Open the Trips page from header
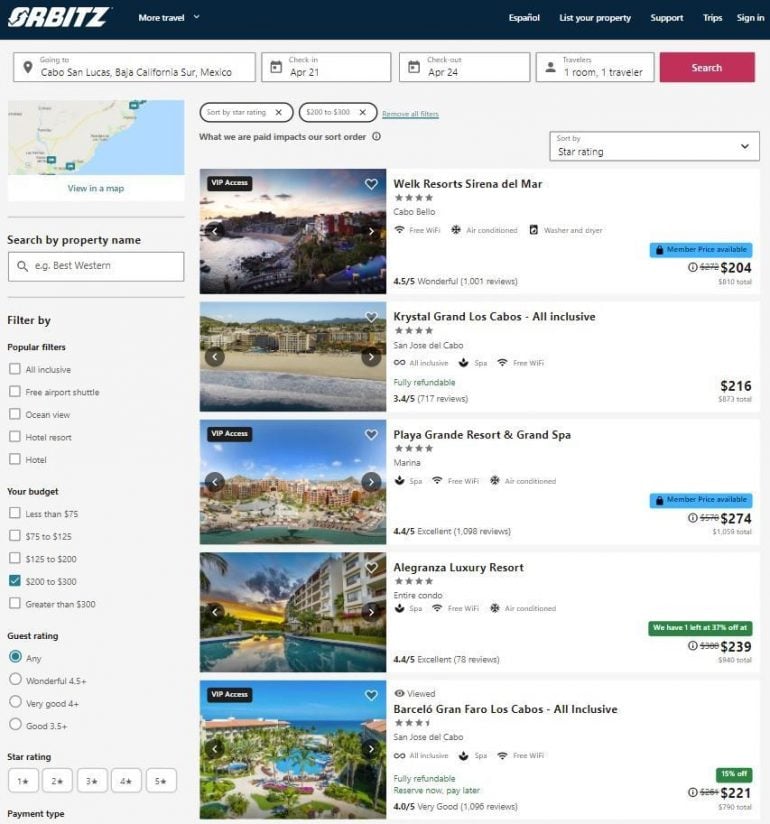770x824 pixels. [712, 18]
